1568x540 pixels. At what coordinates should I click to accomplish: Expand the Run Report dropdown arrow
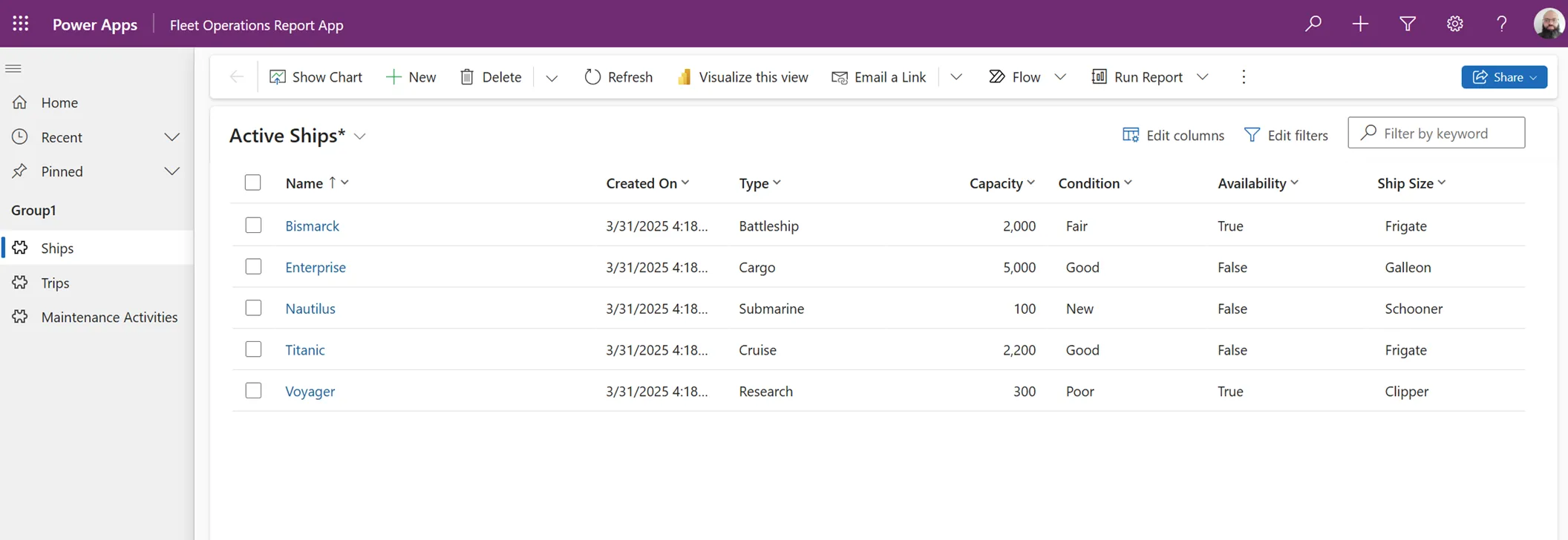[1203, 77]
